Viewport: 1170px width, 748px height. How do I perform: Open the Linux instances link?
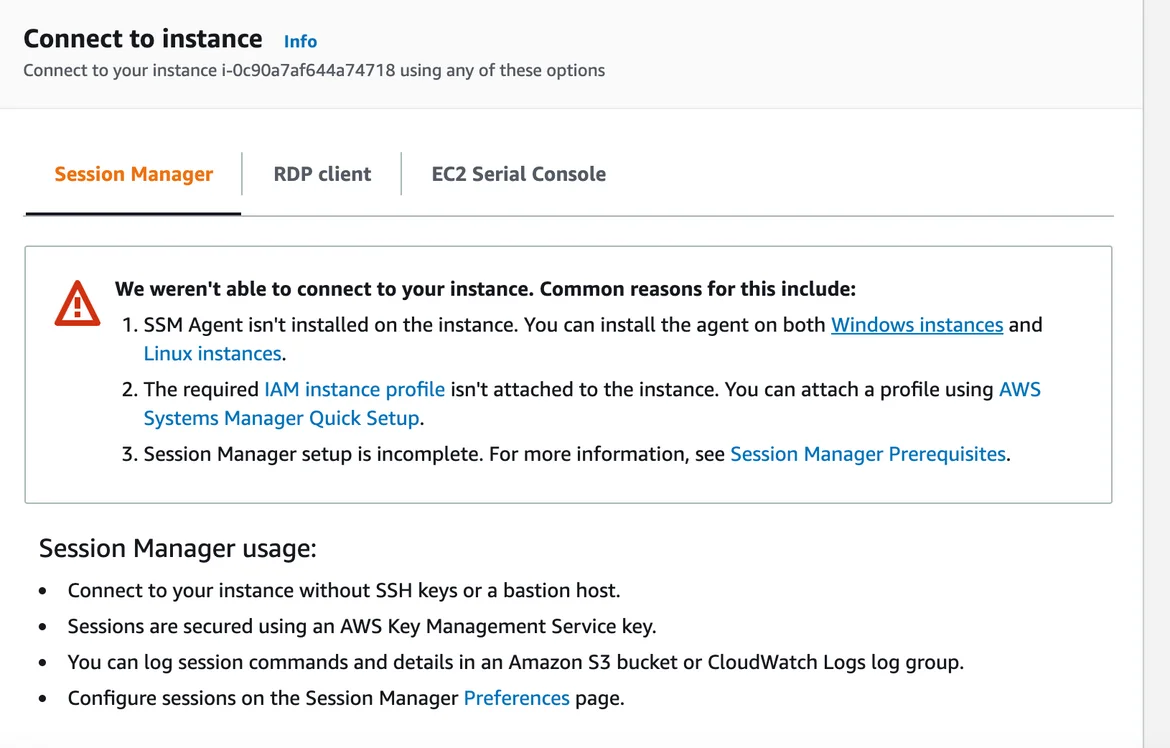click(x=212, y=354)
